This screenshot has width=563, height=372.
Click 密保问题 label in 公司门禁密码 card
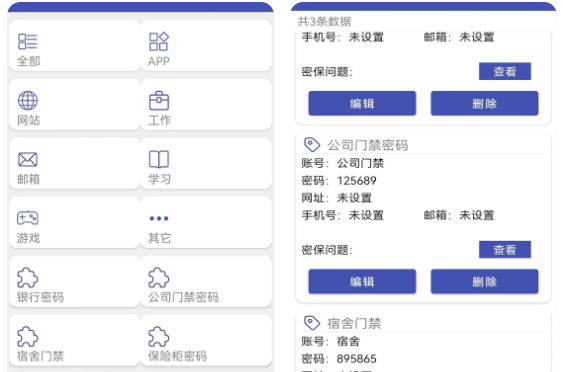click(x=327, y=250)
